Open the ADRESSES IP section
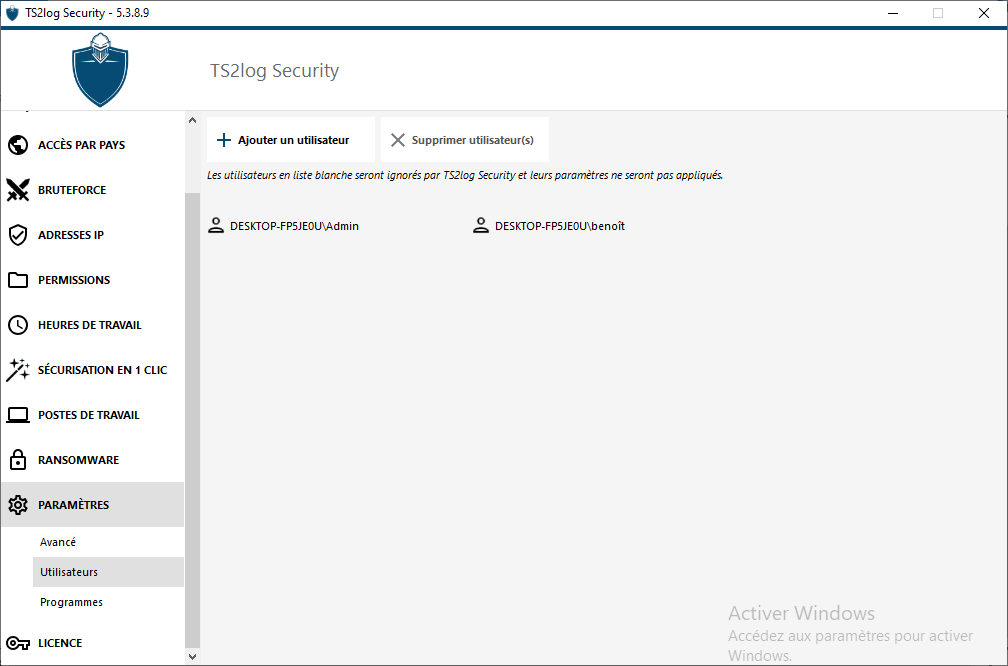 pyautogui.click(x=93, y=235)
